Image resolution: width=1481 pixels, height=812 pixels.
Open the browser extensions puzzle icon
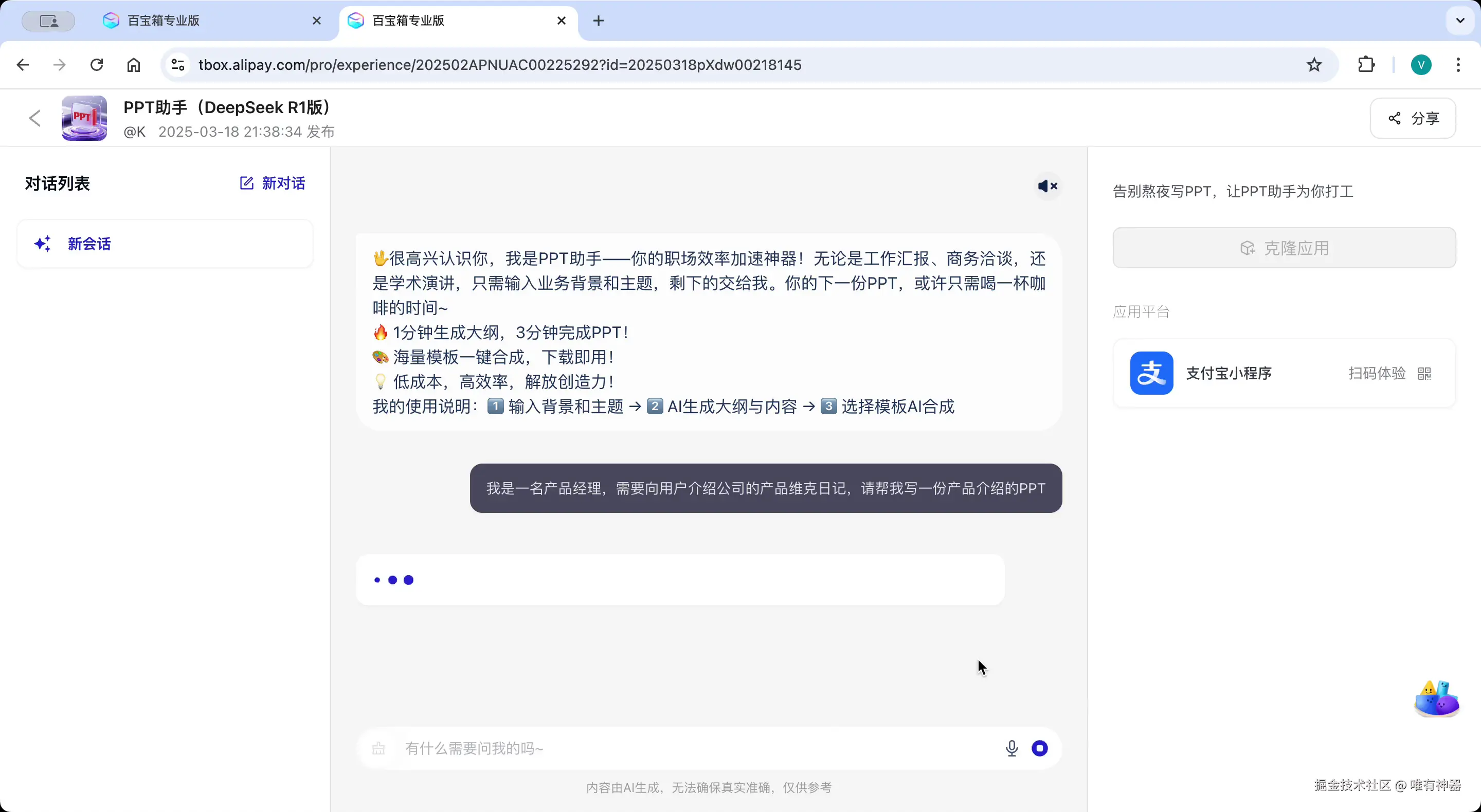coord(1366,65)
